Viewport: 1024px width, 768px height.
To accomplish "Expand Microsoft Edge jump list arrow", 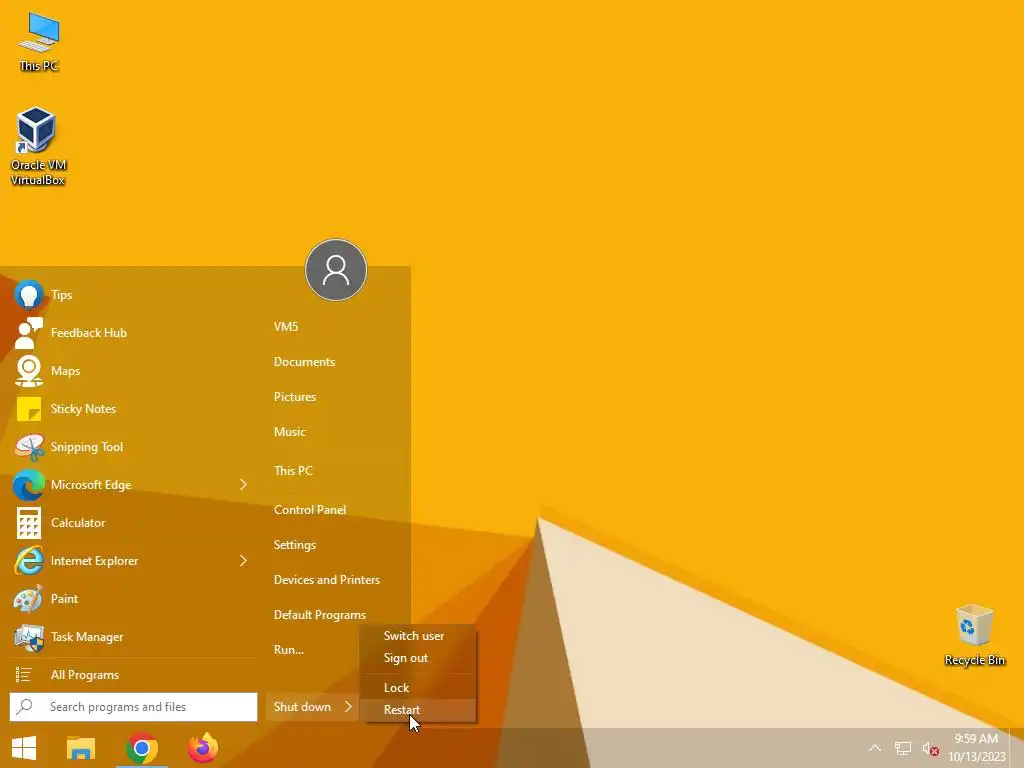I will click(243, 485).
